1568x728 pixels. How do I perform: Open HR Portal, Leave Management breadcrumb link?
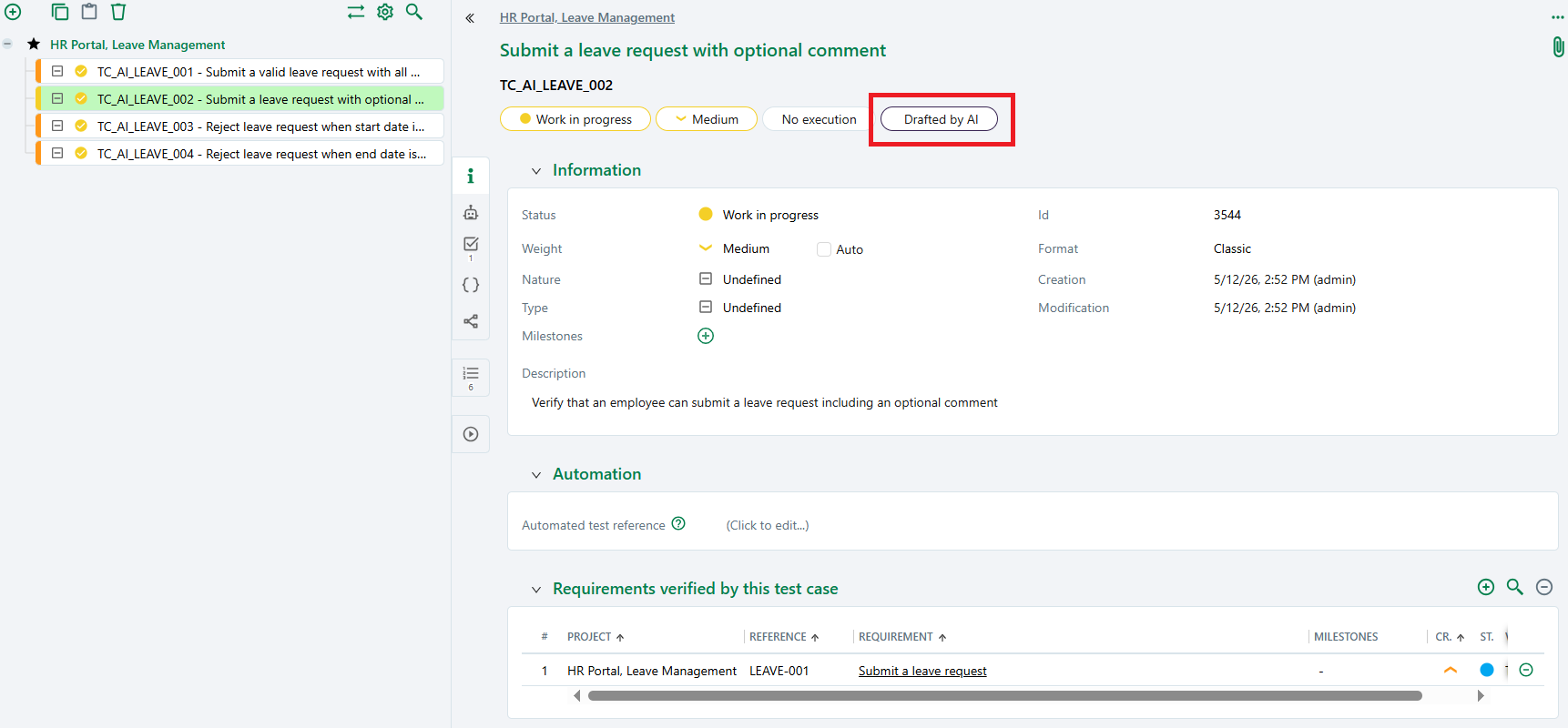point(587,17)
